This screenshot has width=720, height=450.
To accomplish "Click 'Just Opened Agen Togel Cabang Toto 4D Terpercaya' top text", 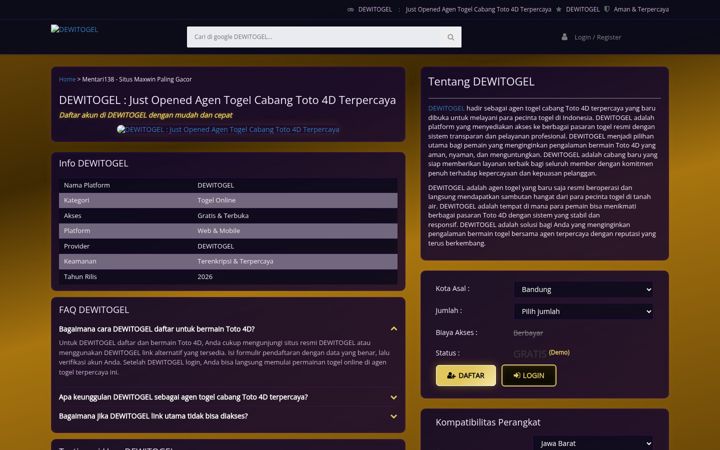I will pyautogui.click(x=478, y=9).
